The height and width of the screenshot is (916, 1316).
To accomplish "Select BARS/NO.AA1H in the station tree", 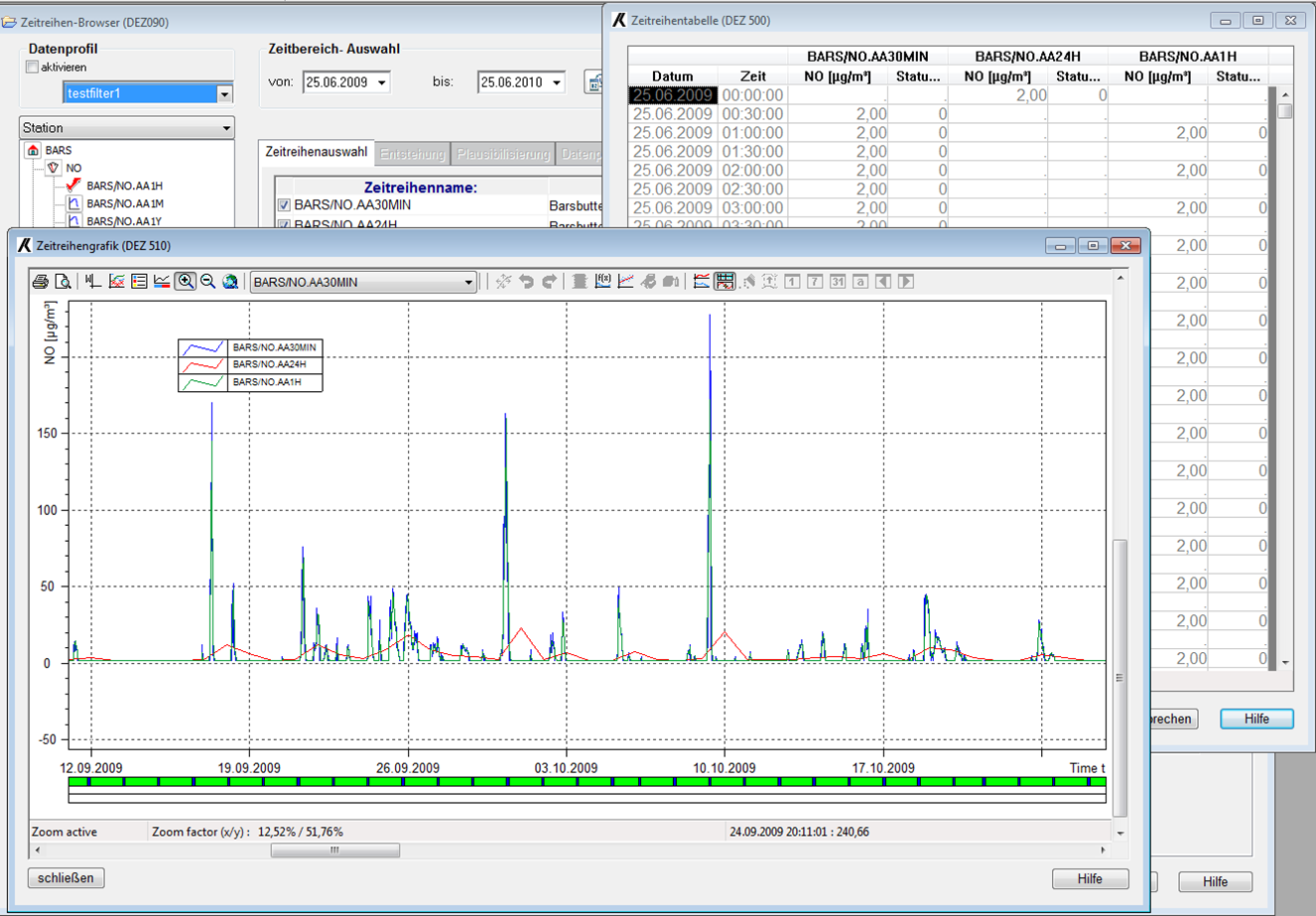I will coord(124,186).
